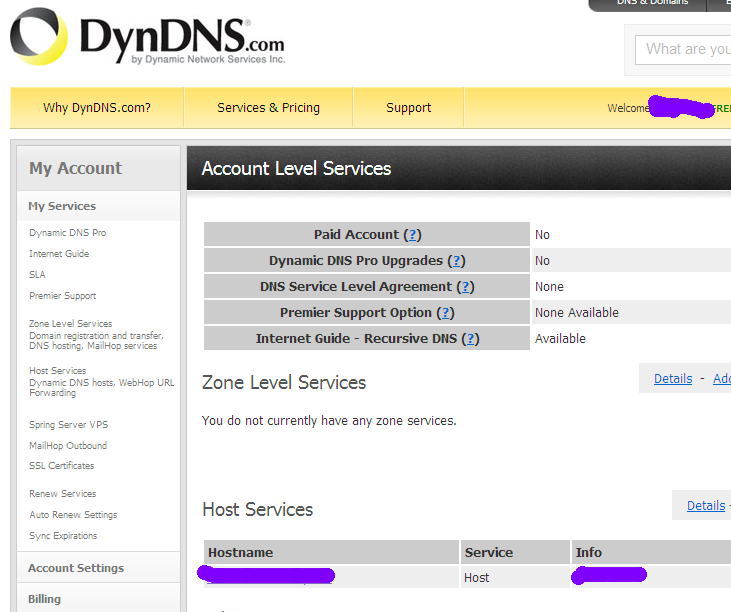The width and height of the screenshot is (731, 612).
Task: Expand Billing sidebar section
Action: click(x=44, y=599)
